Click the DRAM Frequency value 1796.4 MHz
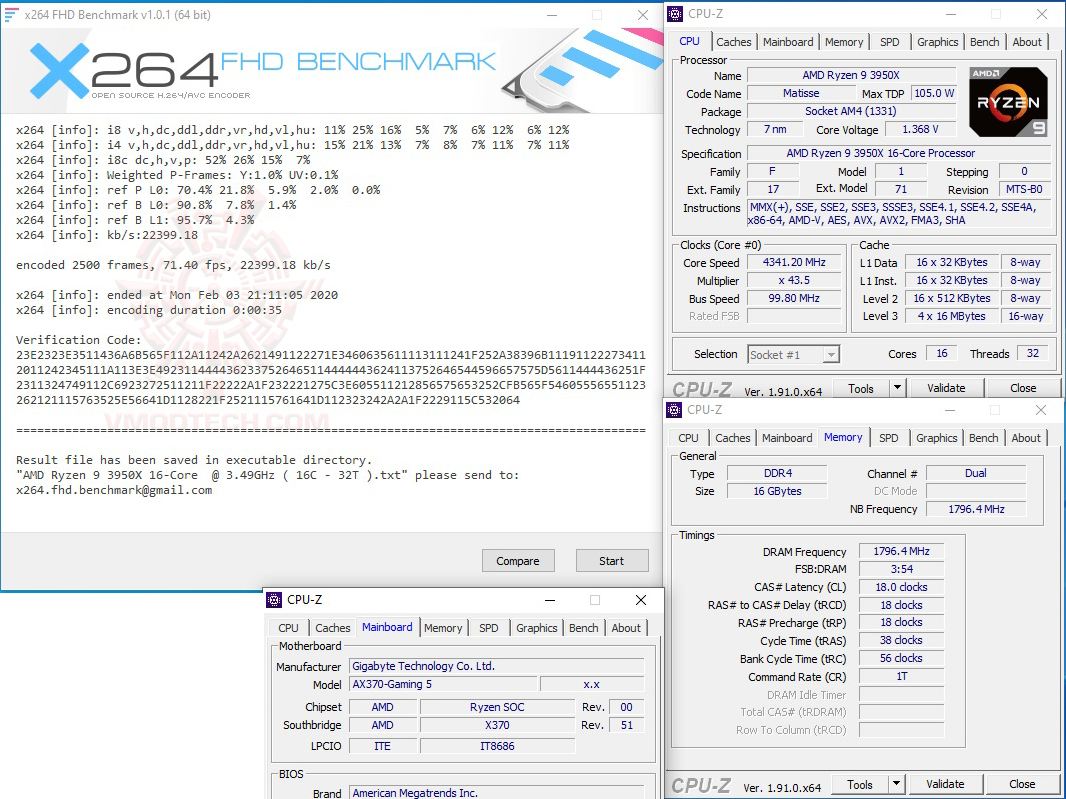 pyautogui.click(x=901, y=551)
